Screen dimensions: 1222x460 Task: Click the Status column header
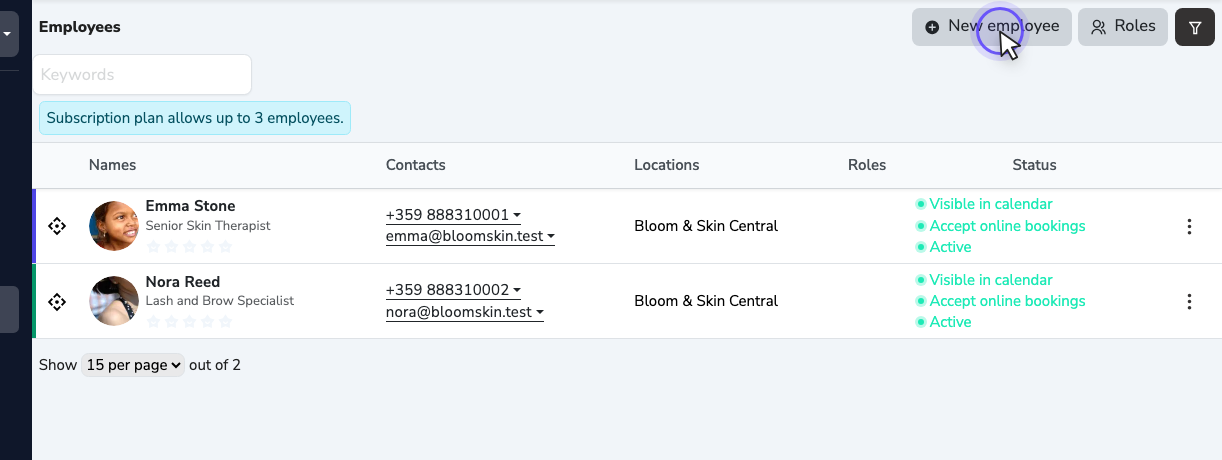1034,165
